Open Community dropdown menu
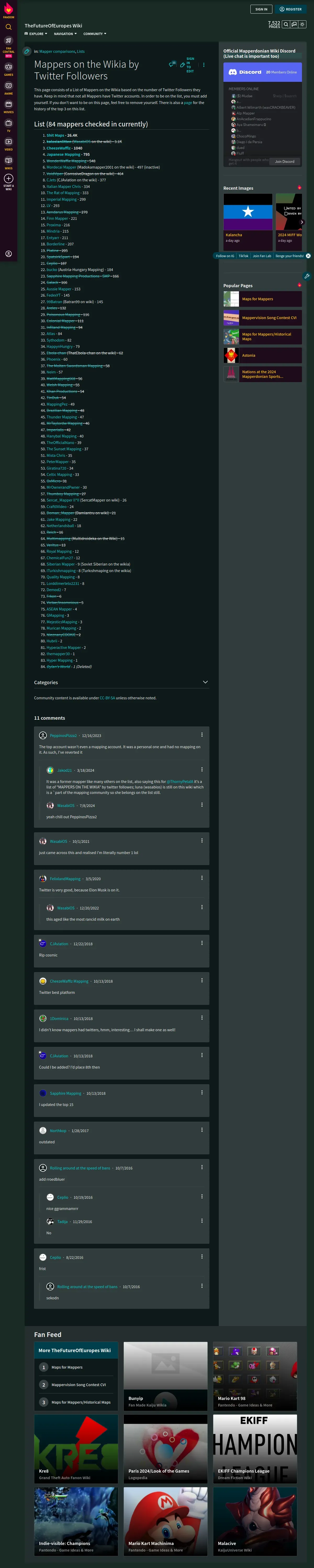Viewport: 314px width, 1568px height. (94, 33)
